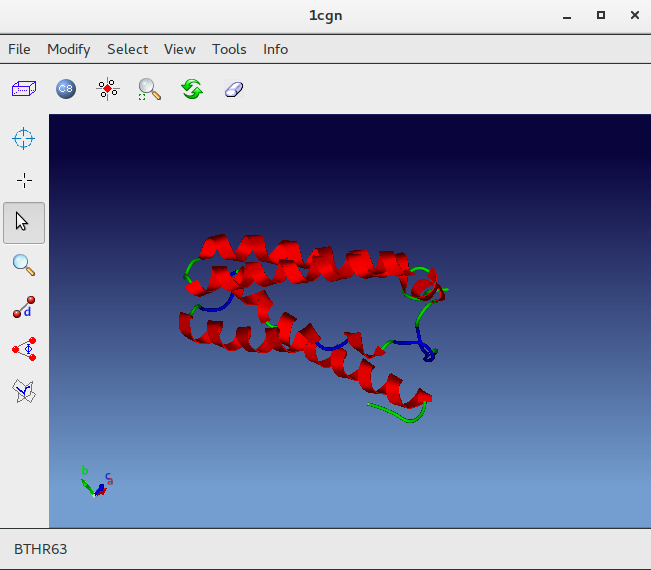Maximize the 1cgn window

601,15
